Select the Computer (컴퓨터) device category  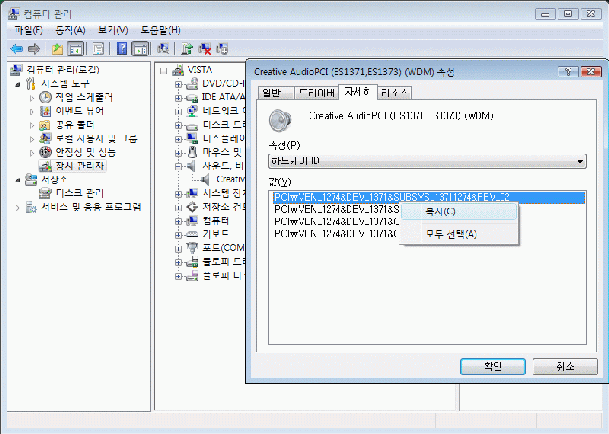[216, 221]
